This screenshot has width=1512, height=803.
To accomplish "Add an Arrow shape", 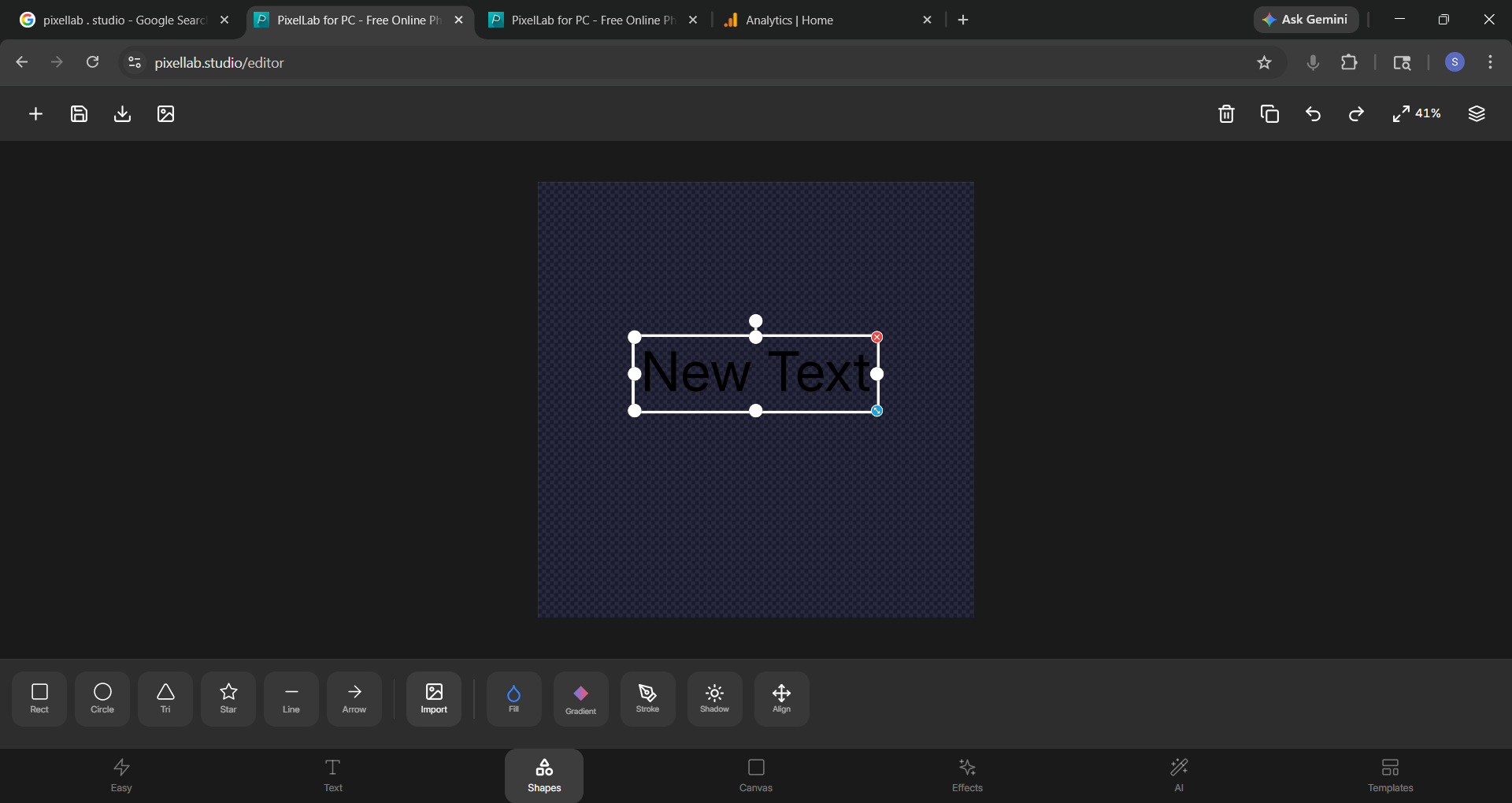I will (x=354, y=698).
